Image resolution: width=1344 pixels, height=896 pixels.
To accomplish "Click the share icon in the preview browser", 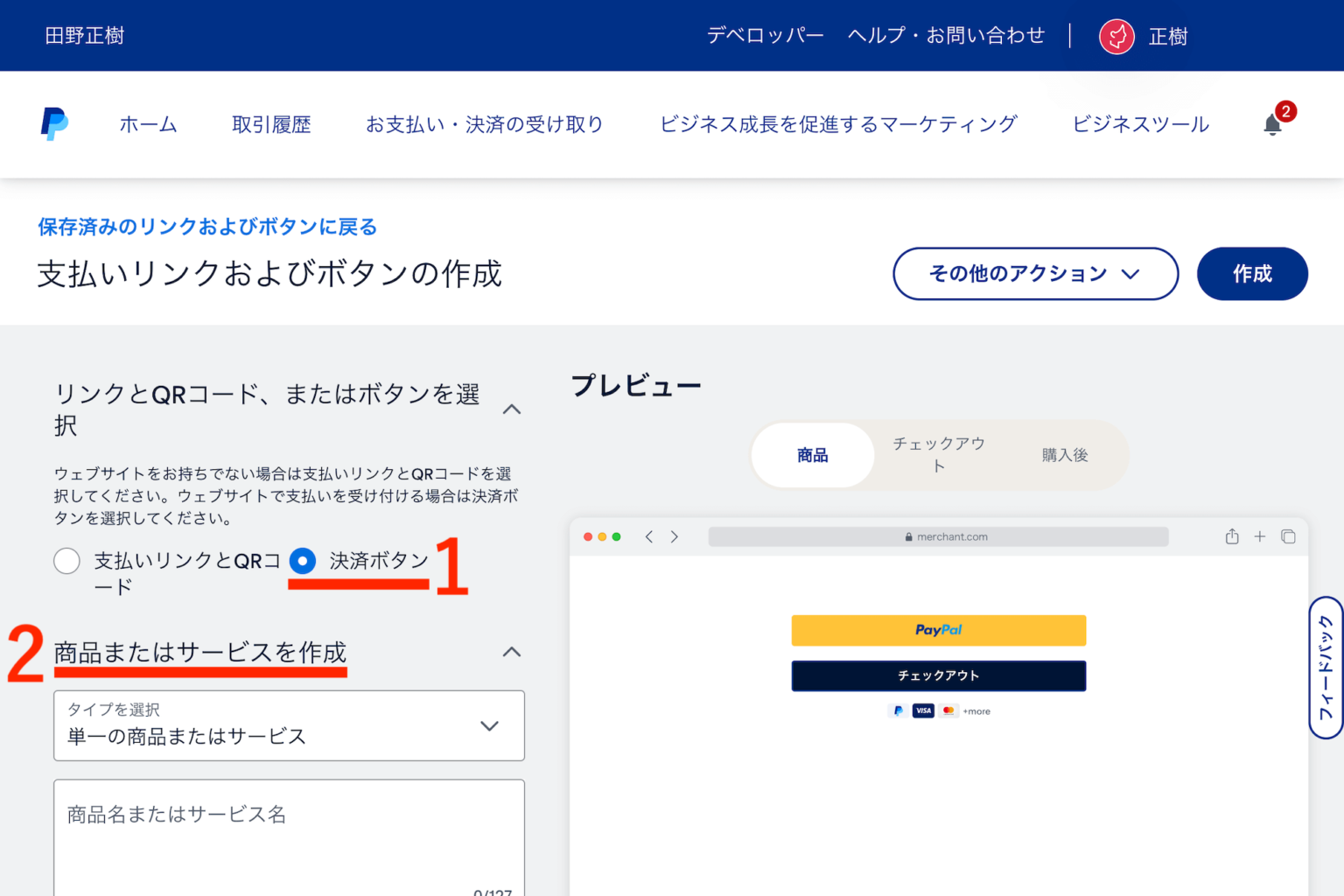I will (1232, 536).
